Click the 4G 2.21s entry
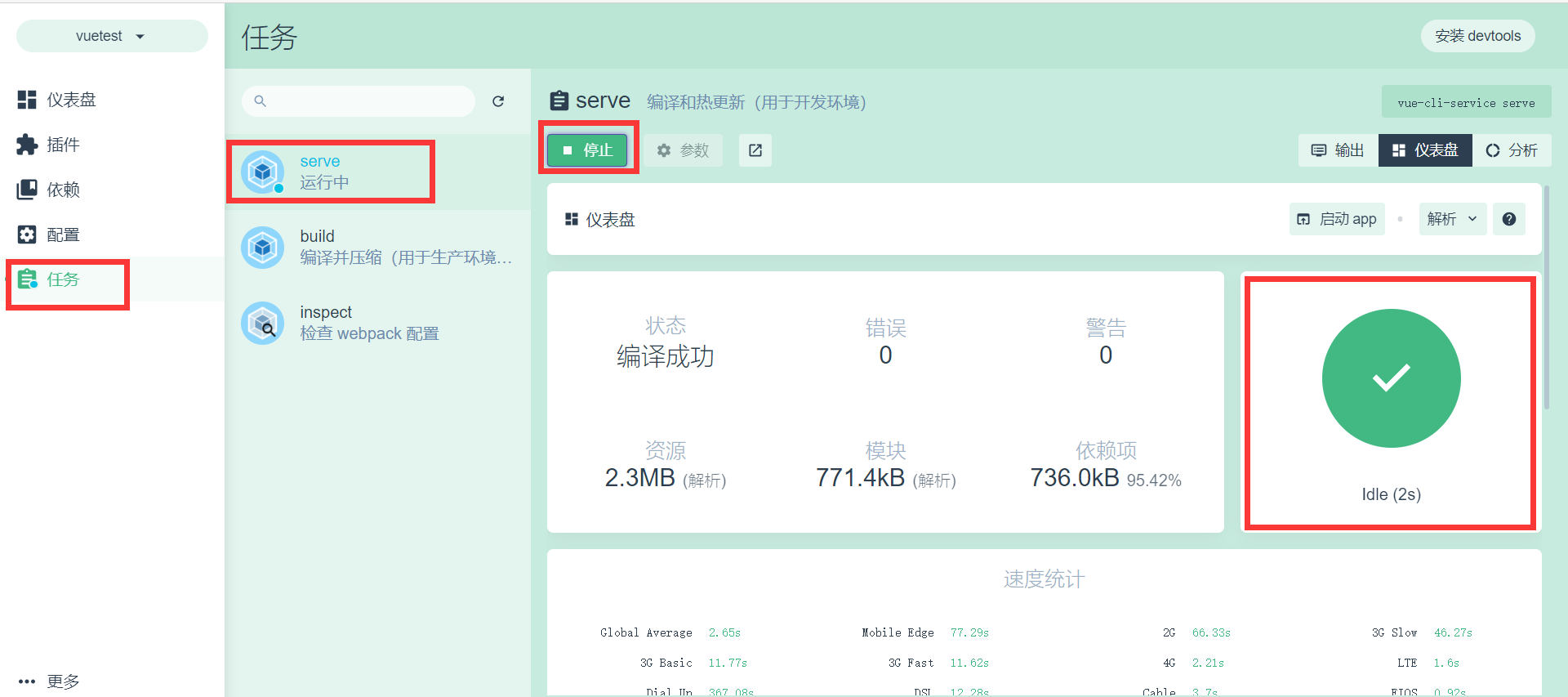 [x=1193, y=663]
